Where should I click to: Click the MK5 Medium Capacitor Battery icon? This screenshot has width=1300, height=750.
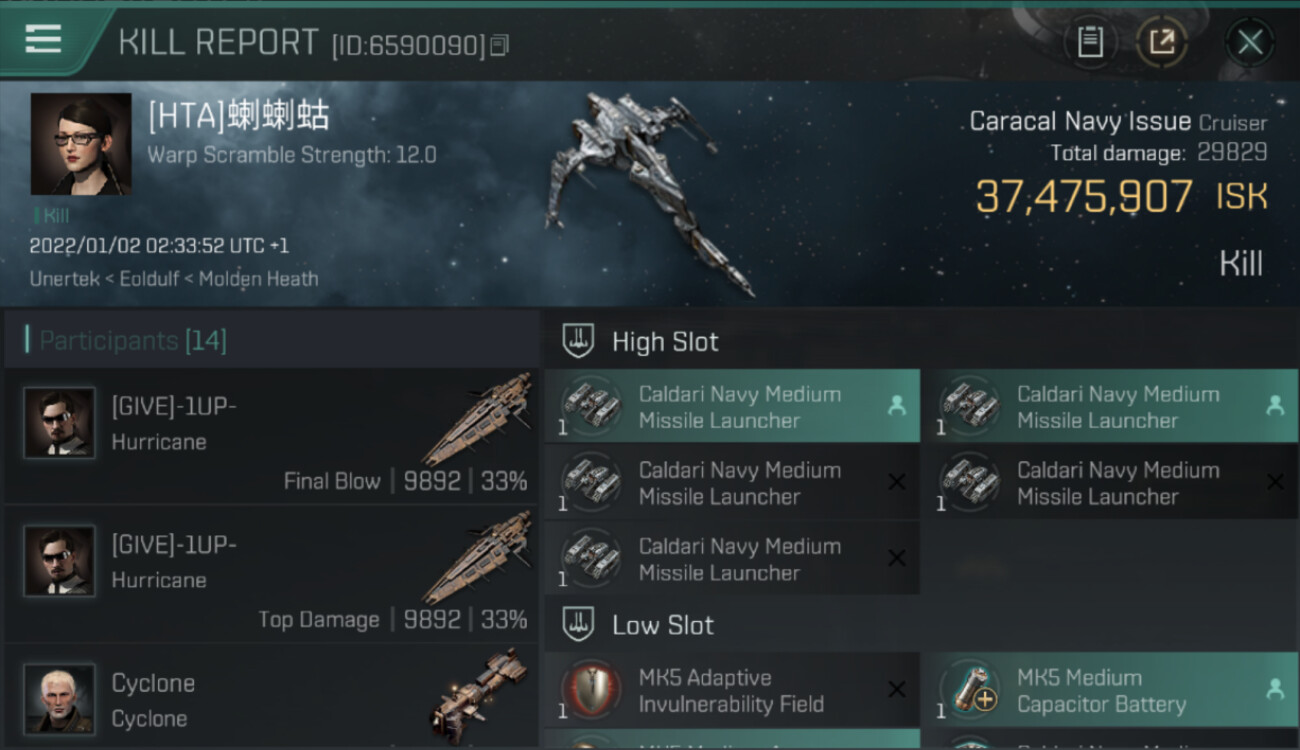click(969, 690)
